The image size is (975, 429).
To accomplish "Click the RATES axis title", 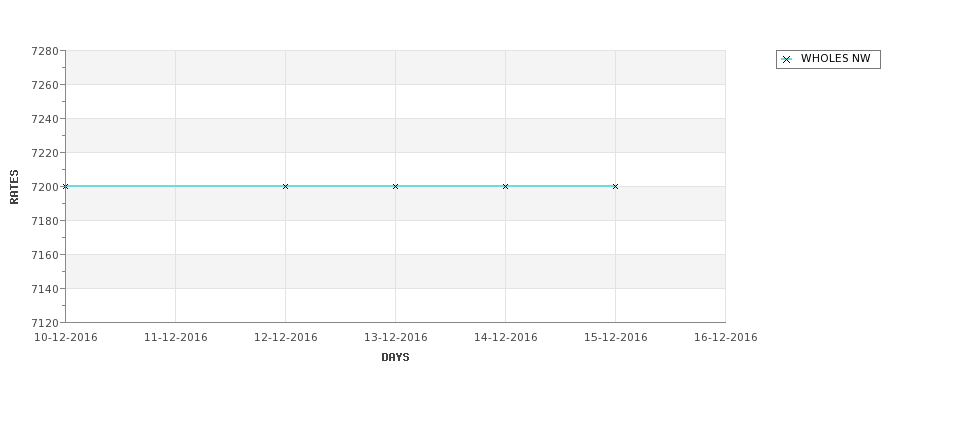I will (14, 187).
